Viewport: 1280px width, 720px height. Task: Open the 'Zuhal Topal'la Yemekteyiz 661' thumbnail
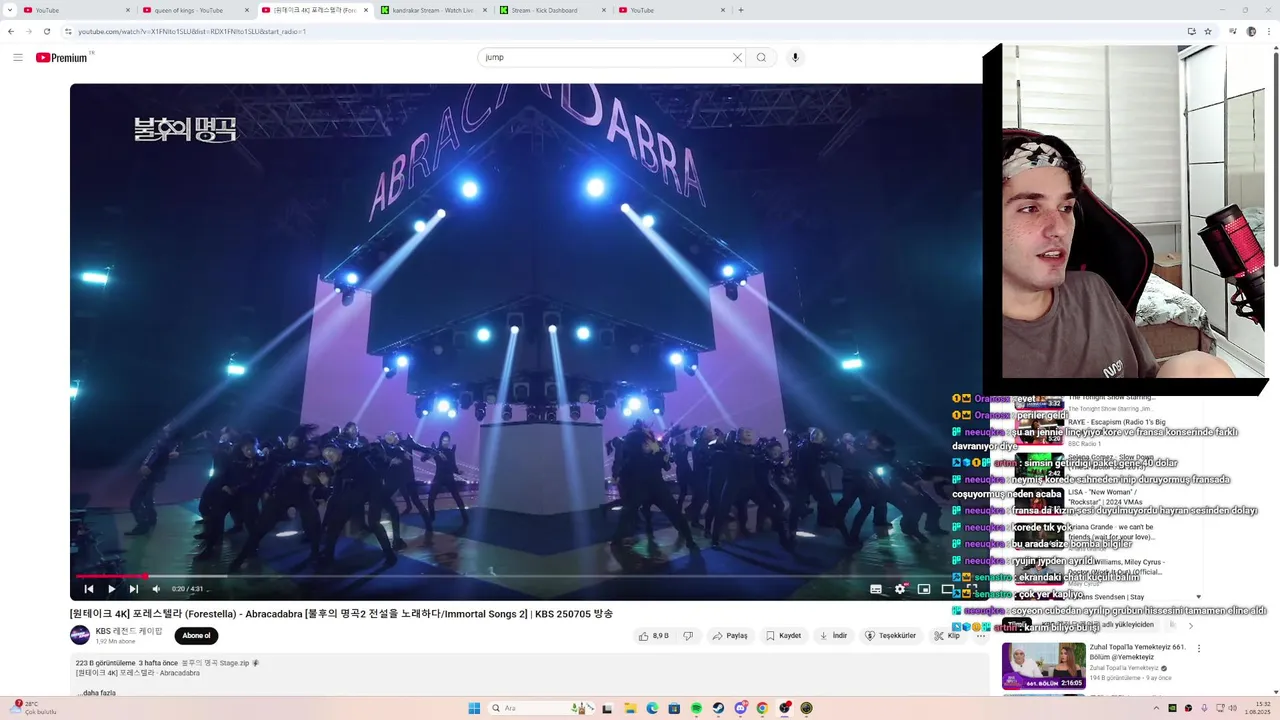[x=1044, y=666]
